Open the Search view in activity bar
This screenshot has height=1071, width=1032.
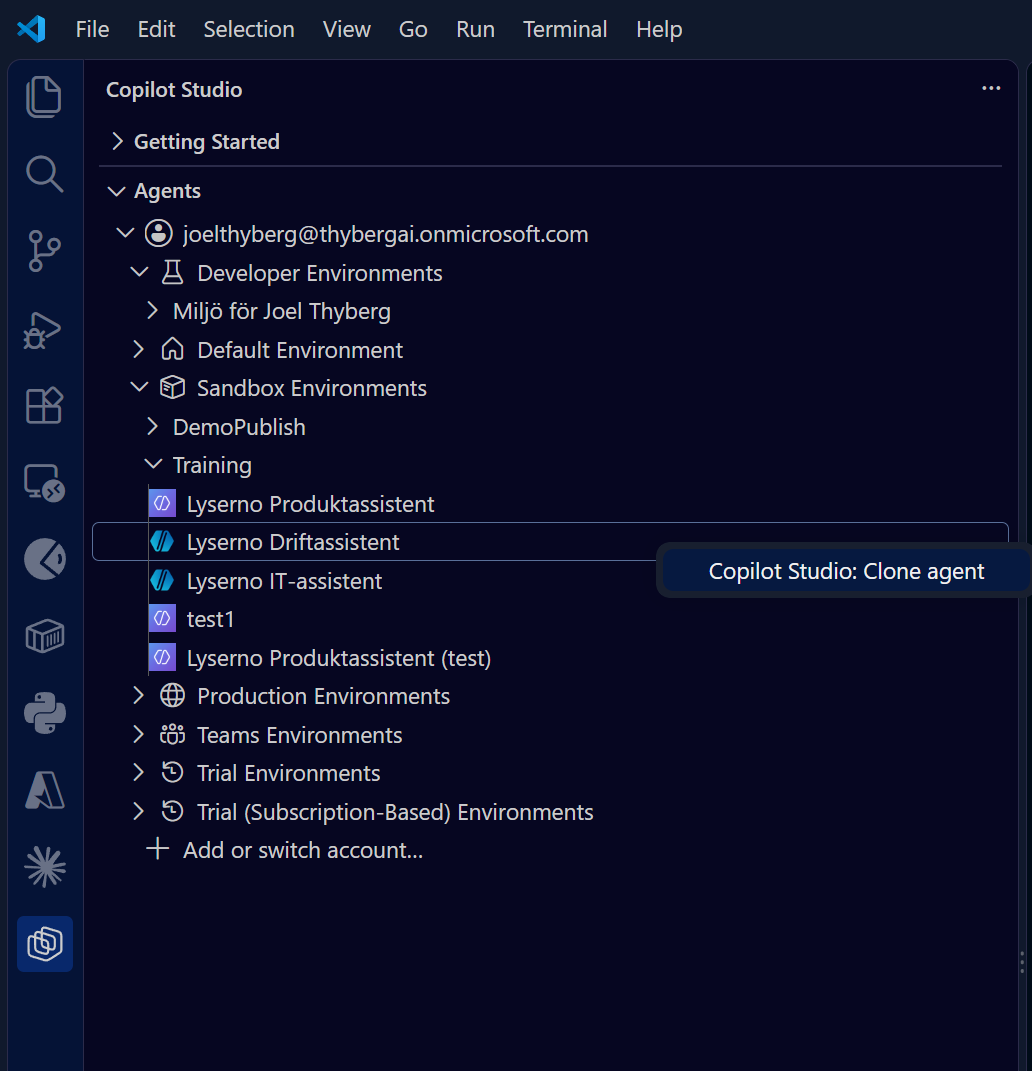pyautogui.click(x=44, y=173)
